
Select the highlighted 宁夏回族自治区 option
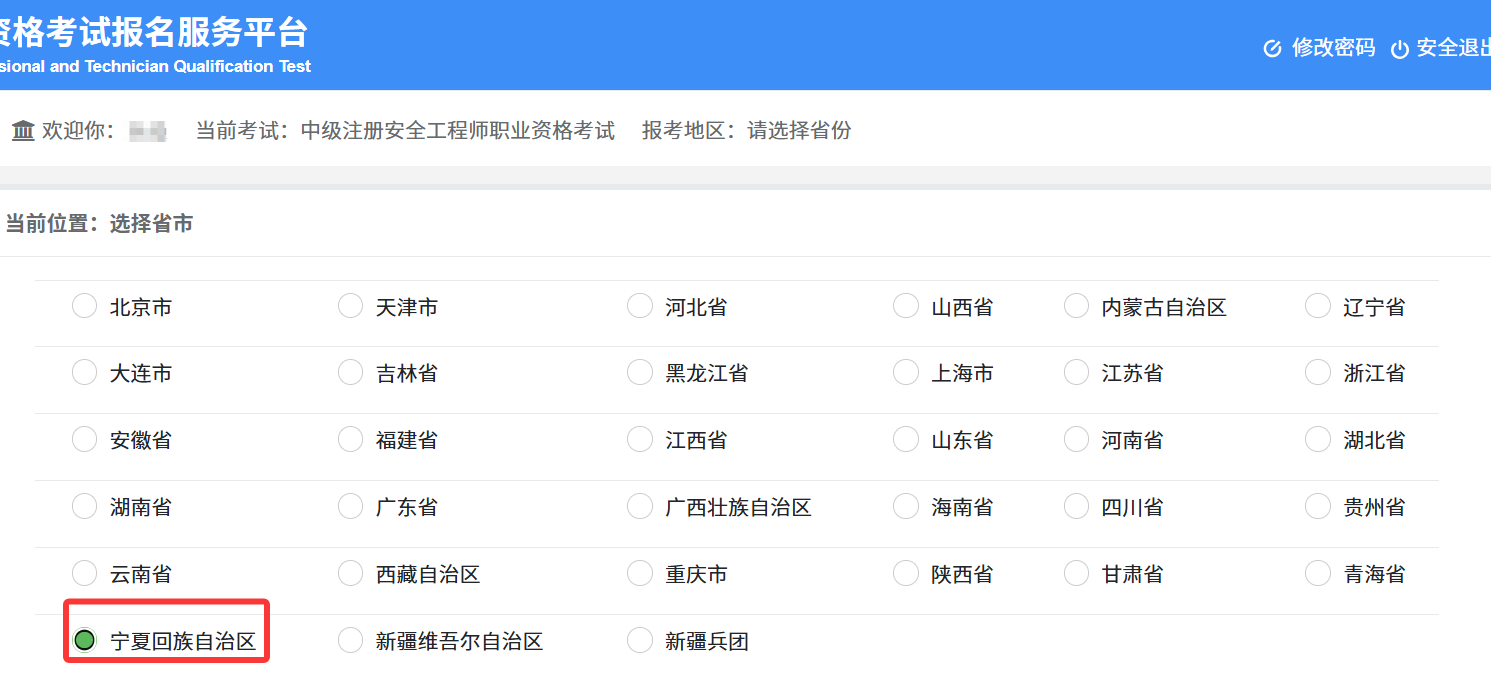(x=84, y=639)
